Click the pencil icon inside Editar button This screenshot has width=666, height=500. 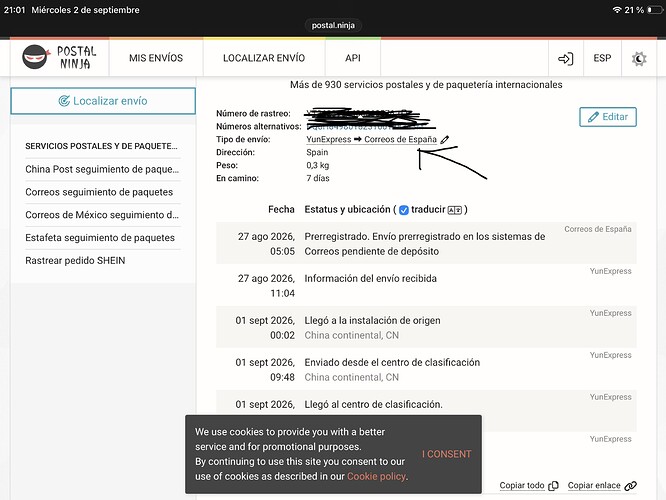(x=593, y=117)
